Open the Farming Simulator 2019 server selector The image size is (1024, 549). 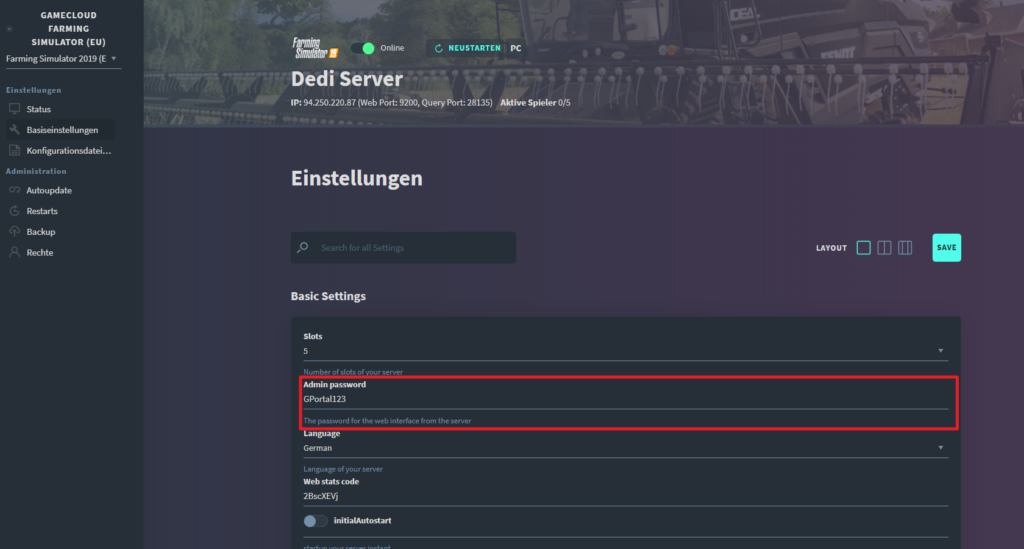click(x=61, y=59)
